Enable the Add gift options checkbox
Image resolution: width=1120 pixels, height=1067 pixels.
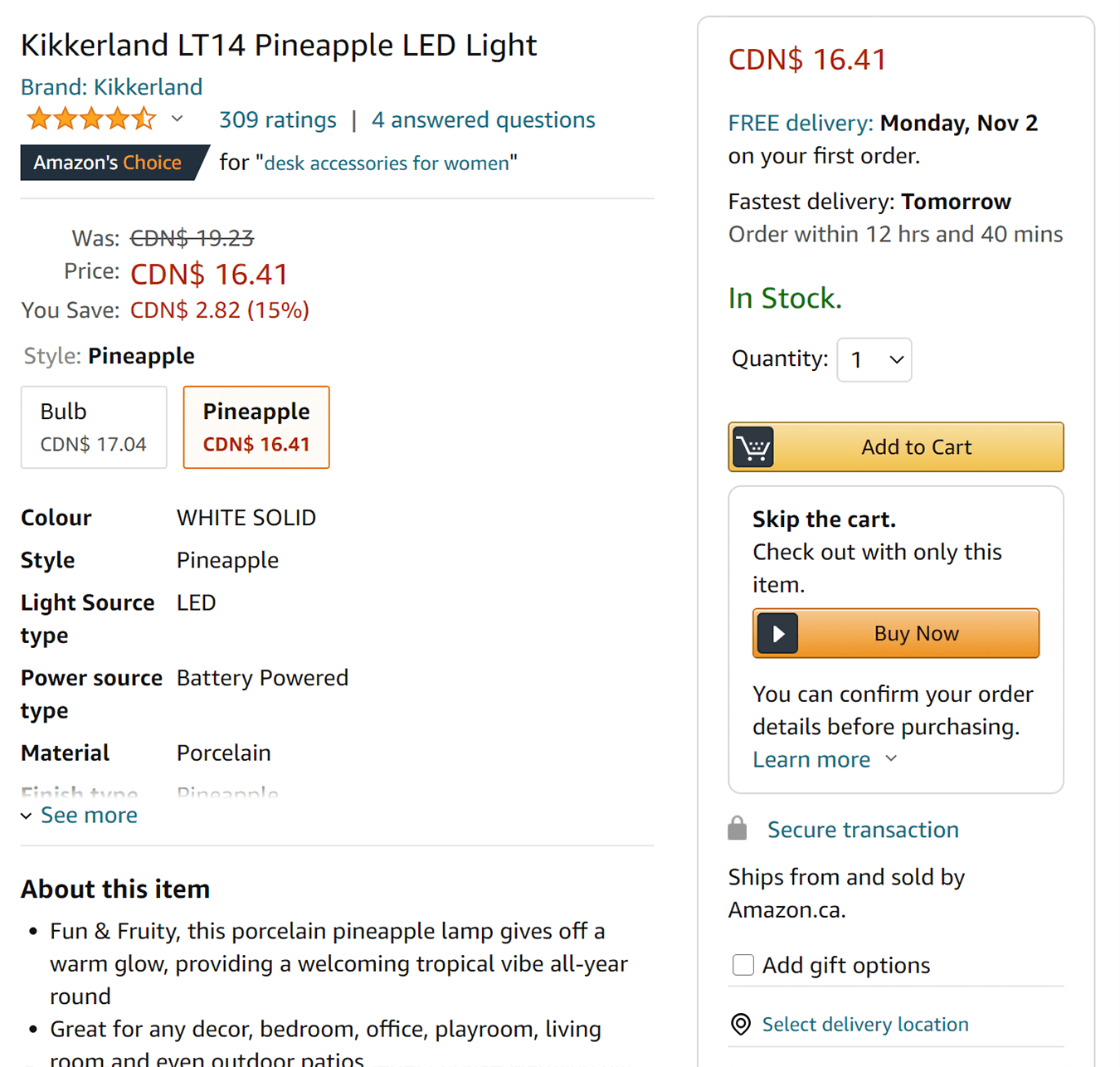coord(743,965)
